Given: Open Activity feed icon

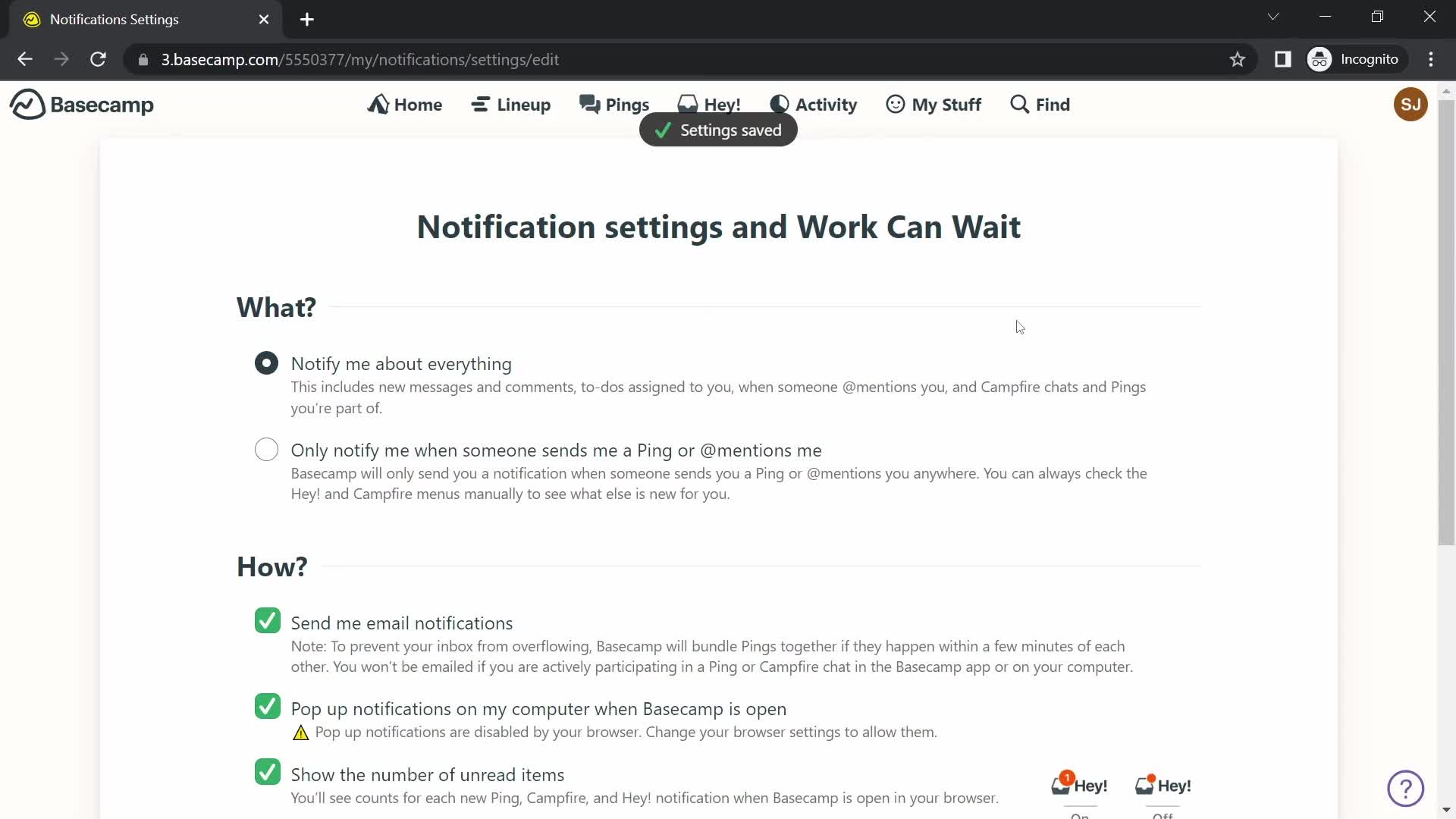Looking at the screenshot, I should click(x=779, y=103).
